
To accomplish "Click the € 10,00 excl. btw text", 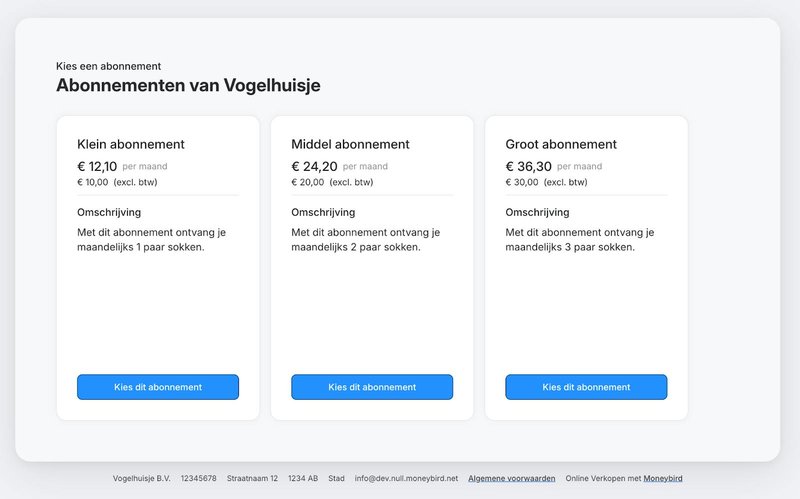I will 117,182.
